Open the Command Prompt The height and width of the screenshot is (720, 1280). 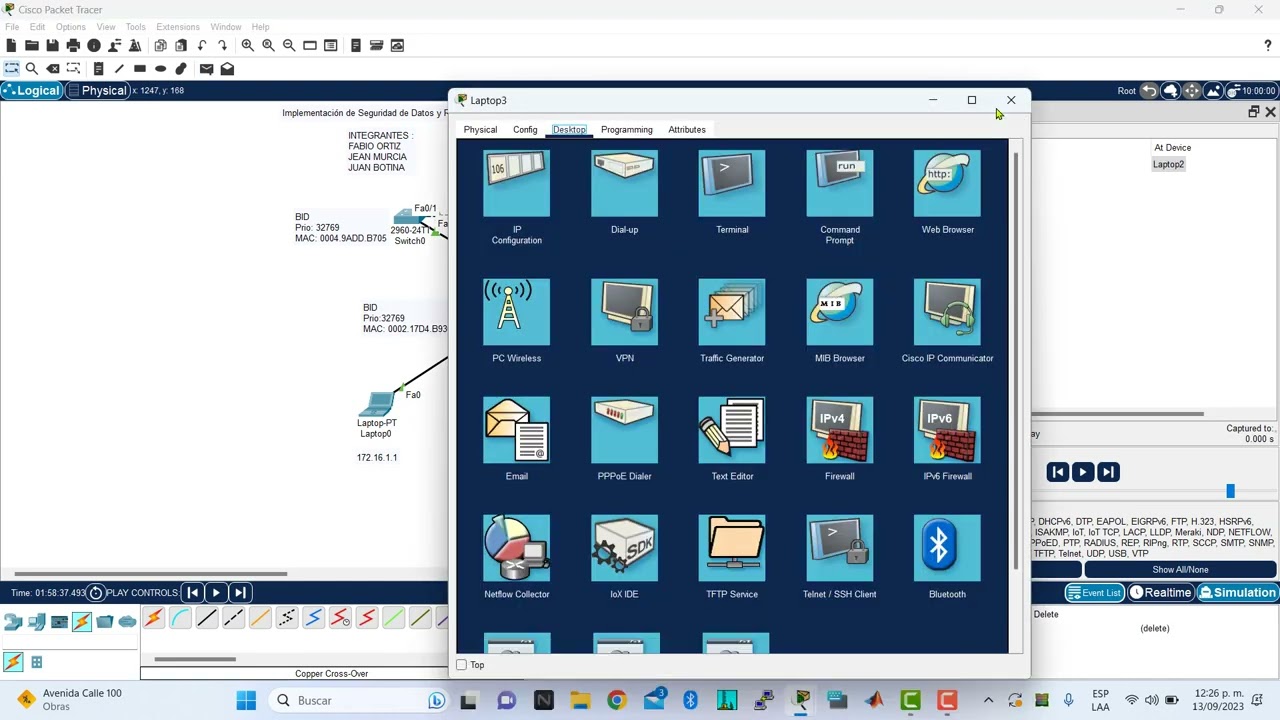pyautogui.click(x=840, y=184)
